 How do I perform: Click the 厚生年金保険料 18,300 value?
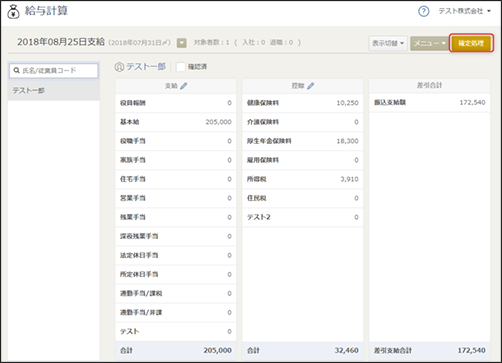coord(347,141)
